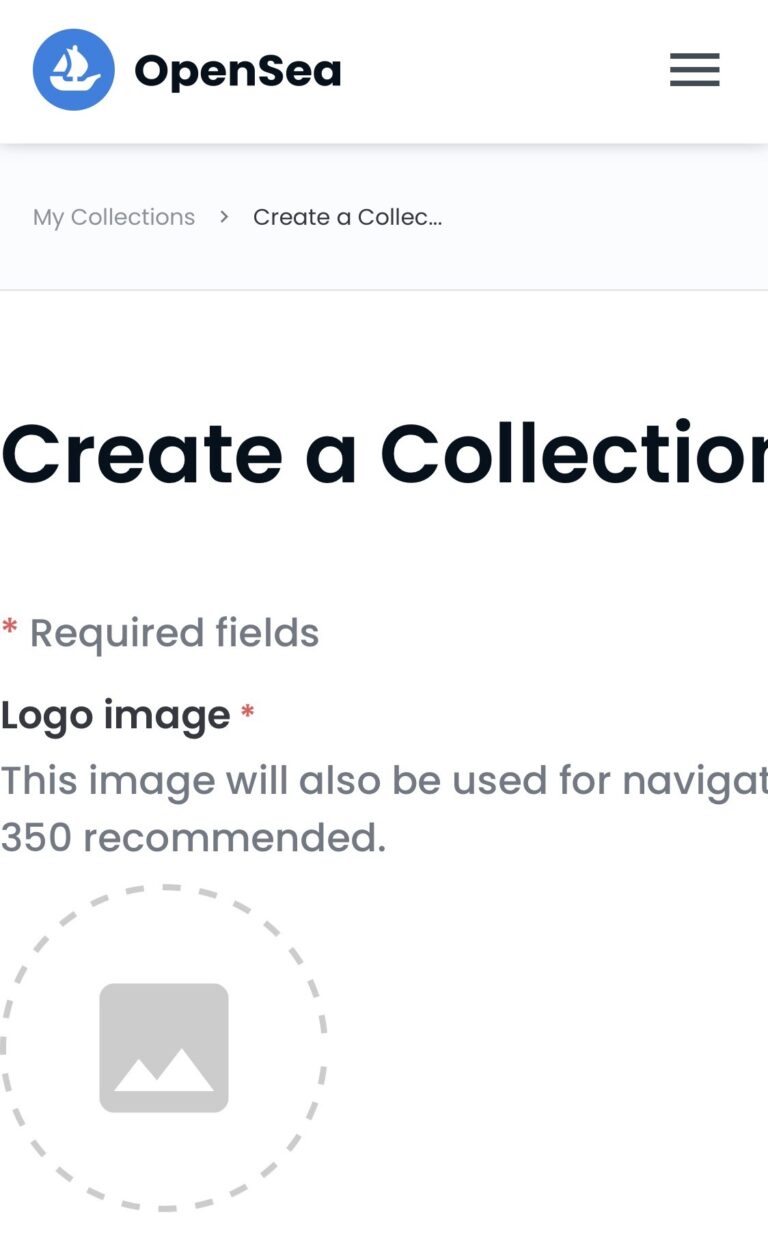Click the Required fields notice text
The image size is (768, 1238).
[x=174, y=633]
